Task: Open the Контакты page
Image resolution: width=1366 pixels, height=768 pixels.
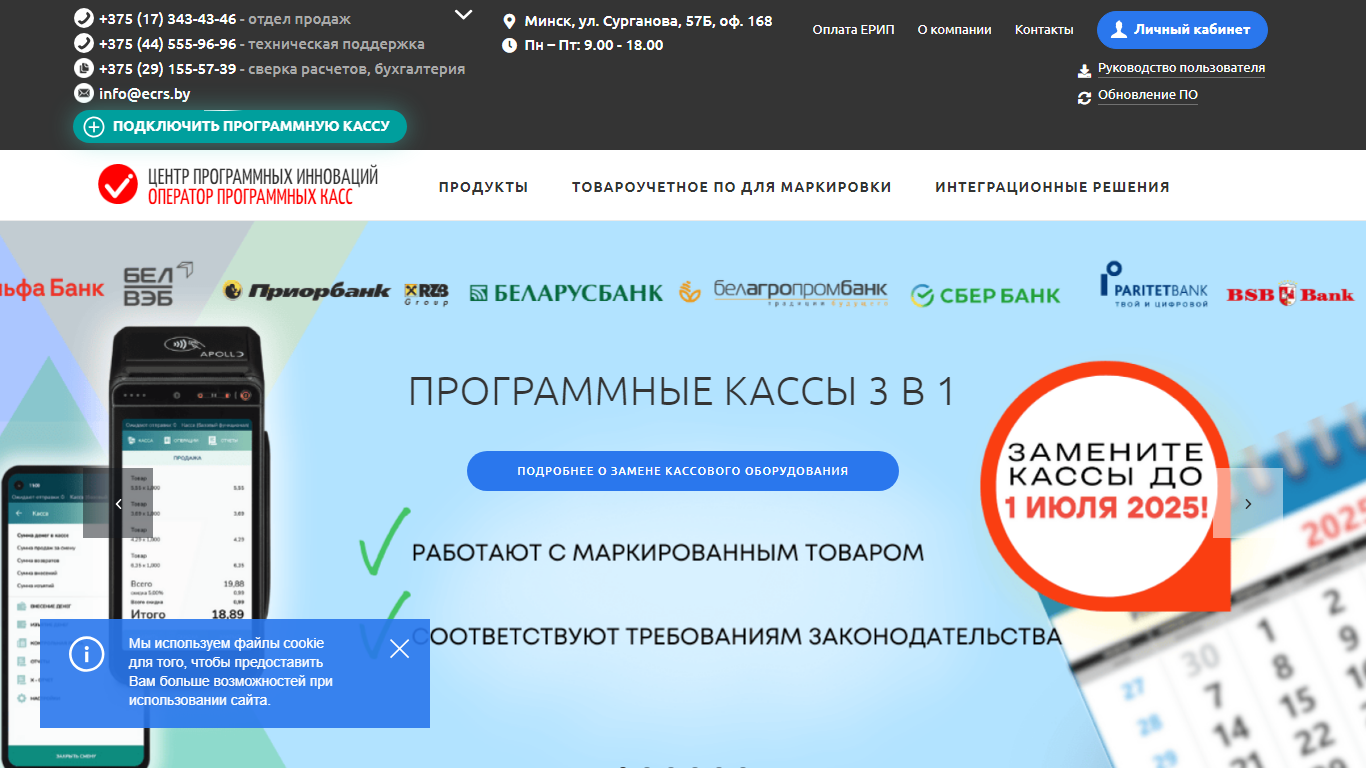Action: 1044,30
